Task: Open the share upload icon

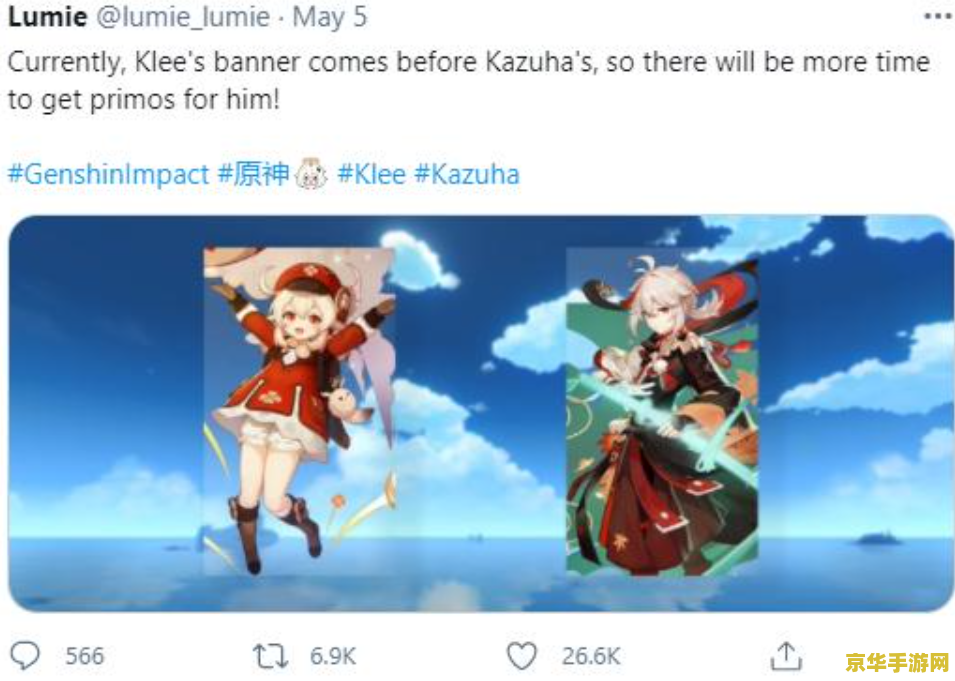Action: click(786, 656)
